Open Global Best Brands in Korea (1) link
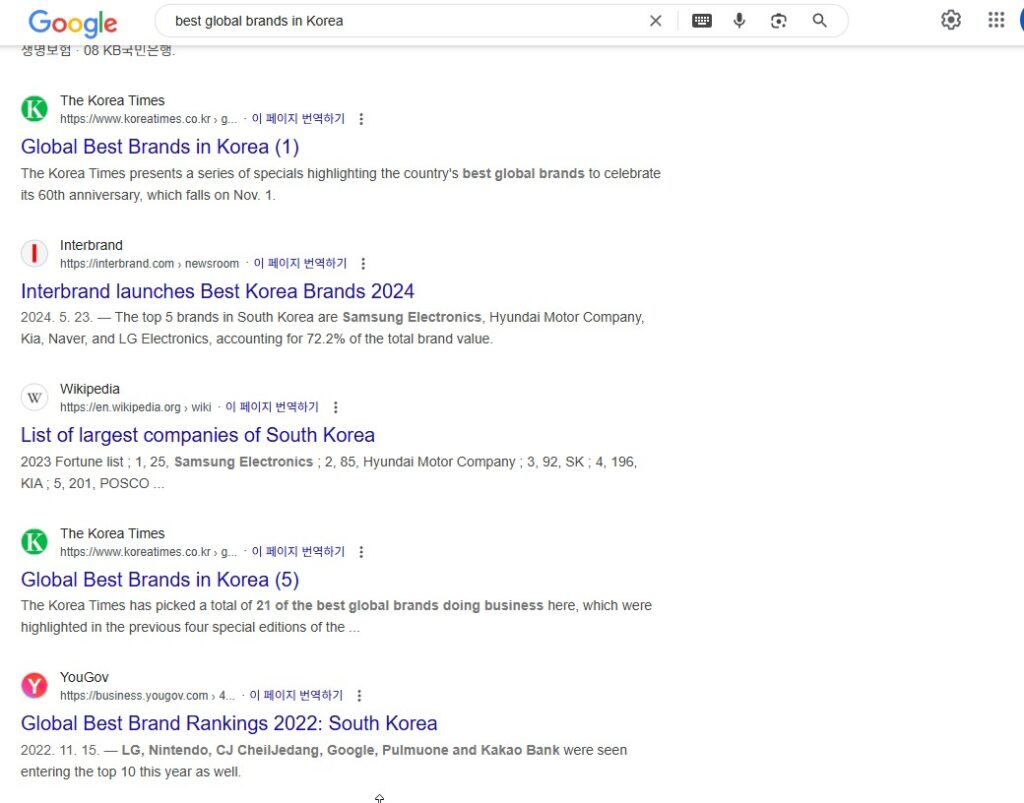 160,146
